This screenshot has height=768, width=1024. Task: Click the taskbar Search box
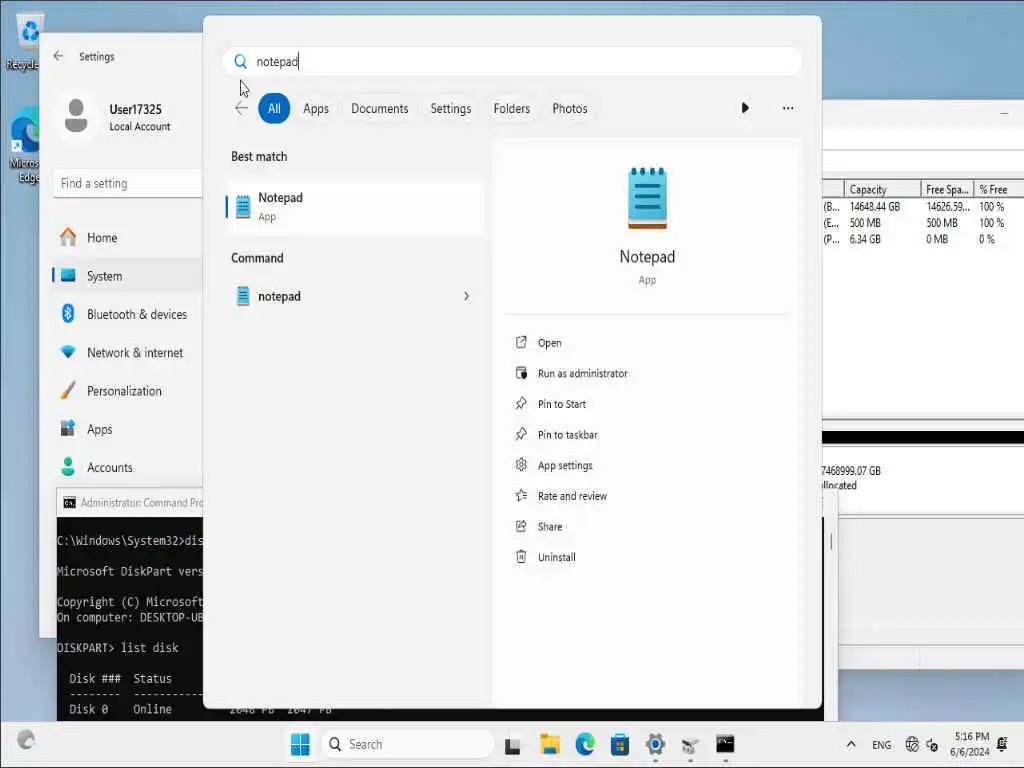[x=408, y=744]
